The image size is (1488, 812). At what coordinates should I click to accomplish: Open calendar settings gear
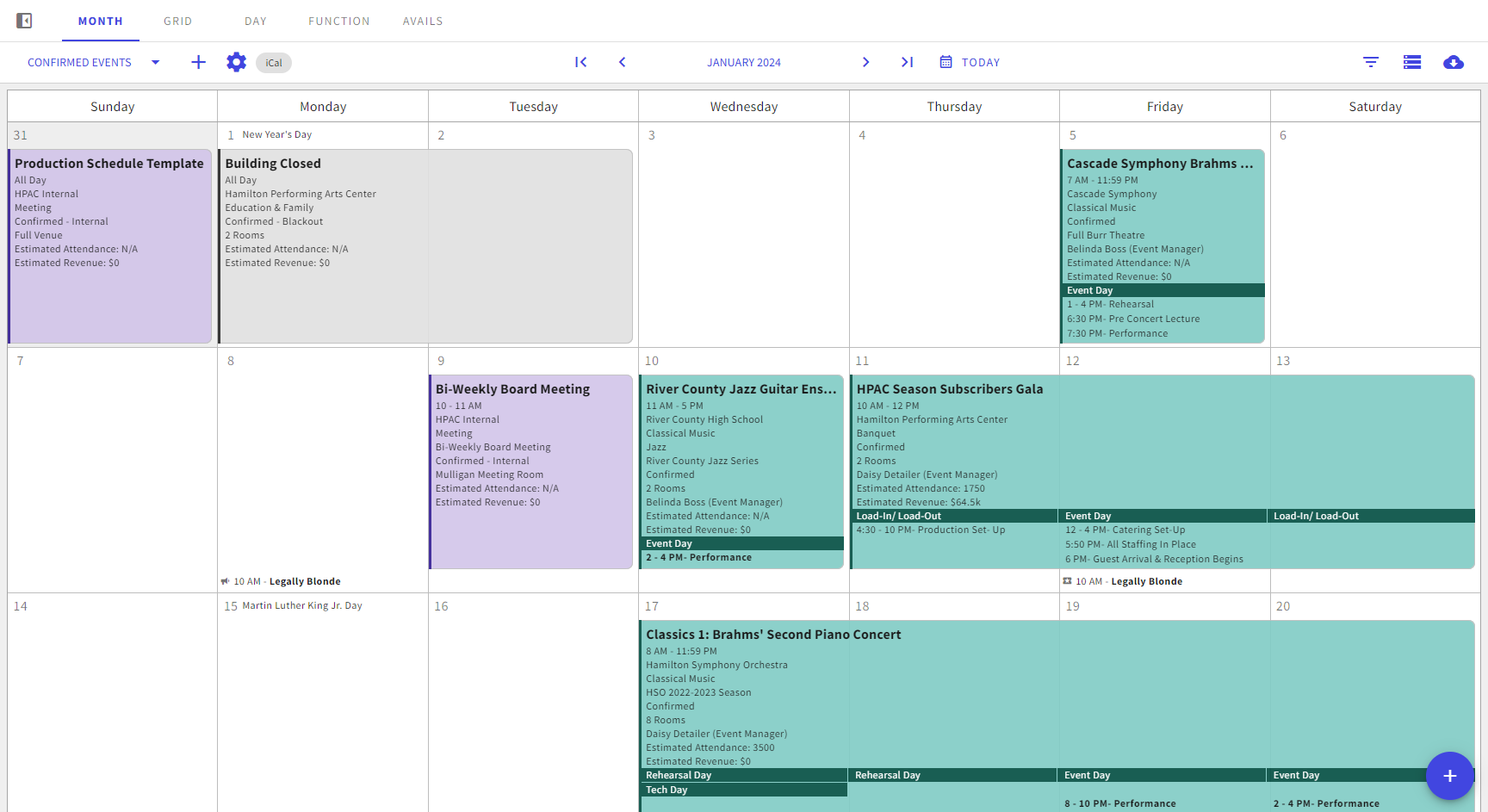(x=236, y=62)
